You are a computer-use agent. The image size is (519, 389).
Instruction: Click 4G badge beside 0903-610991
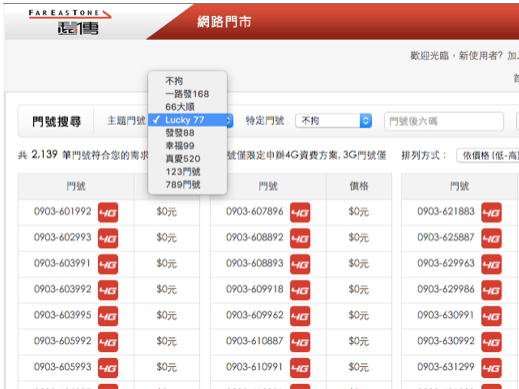point(300,368)
